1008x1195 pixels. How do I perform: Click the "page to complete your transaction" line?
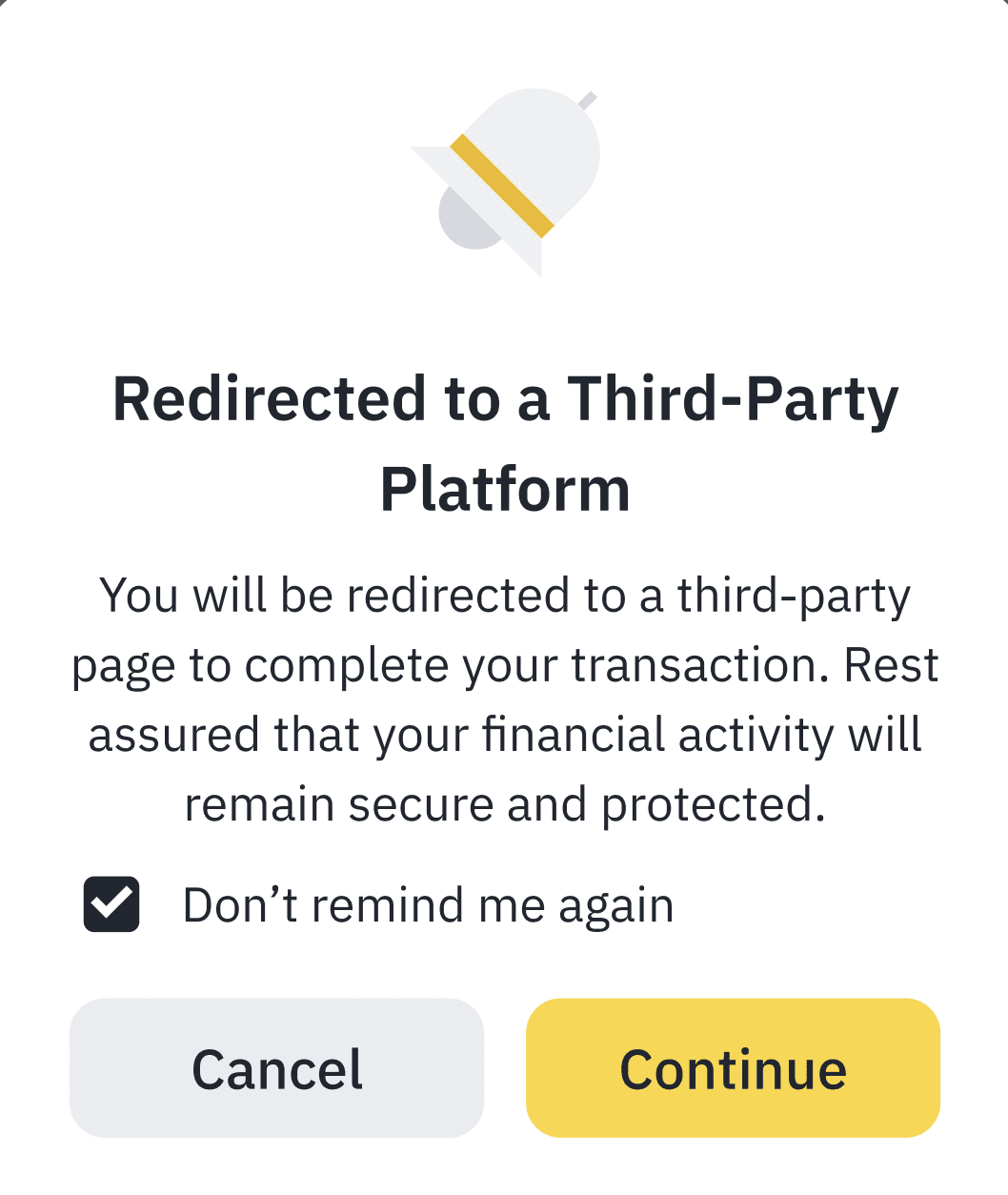[505, 665]
